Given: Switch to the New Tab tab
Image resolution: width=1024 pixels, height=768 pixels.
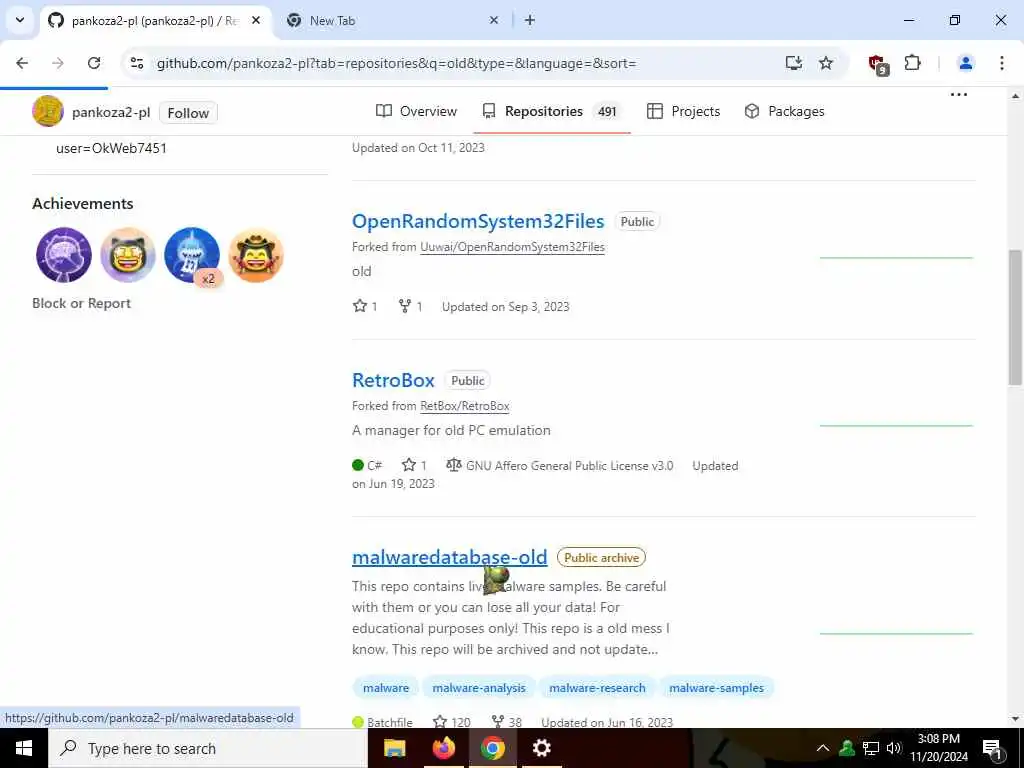Looking at the screenshot, I should click(x=392, y=20).
